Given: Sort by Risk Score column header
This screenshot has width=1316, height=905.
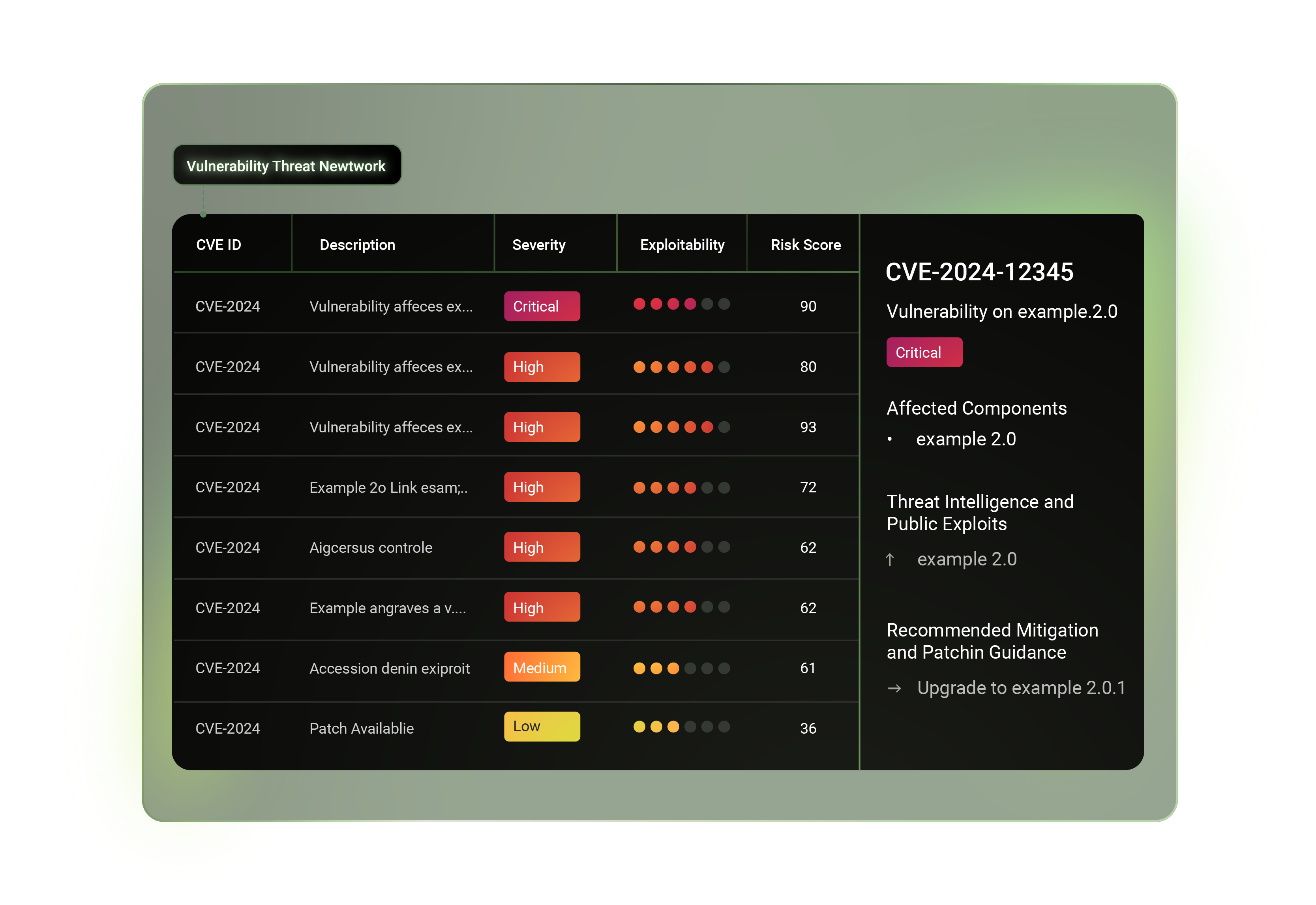Looking at the screenshot, I should click(x=805, y=245).
